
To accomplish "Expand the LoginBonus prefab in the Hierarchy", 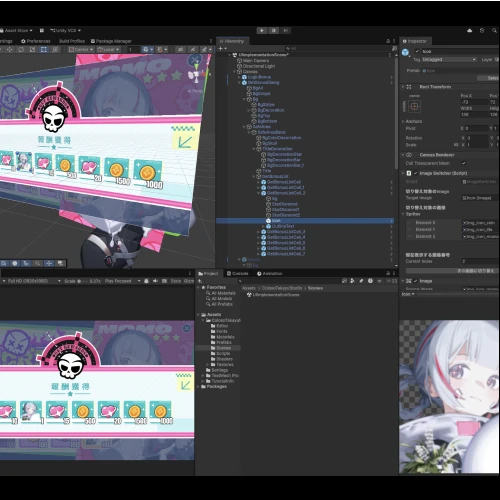I will click(x=239, y=77).
